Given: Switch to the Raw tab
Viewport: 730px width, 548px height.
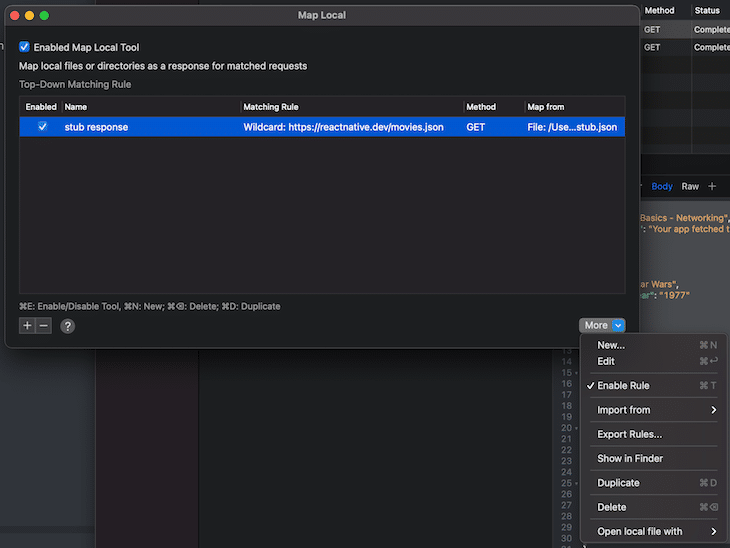Looking at the screenshot, I should click(x=690, y=186).
